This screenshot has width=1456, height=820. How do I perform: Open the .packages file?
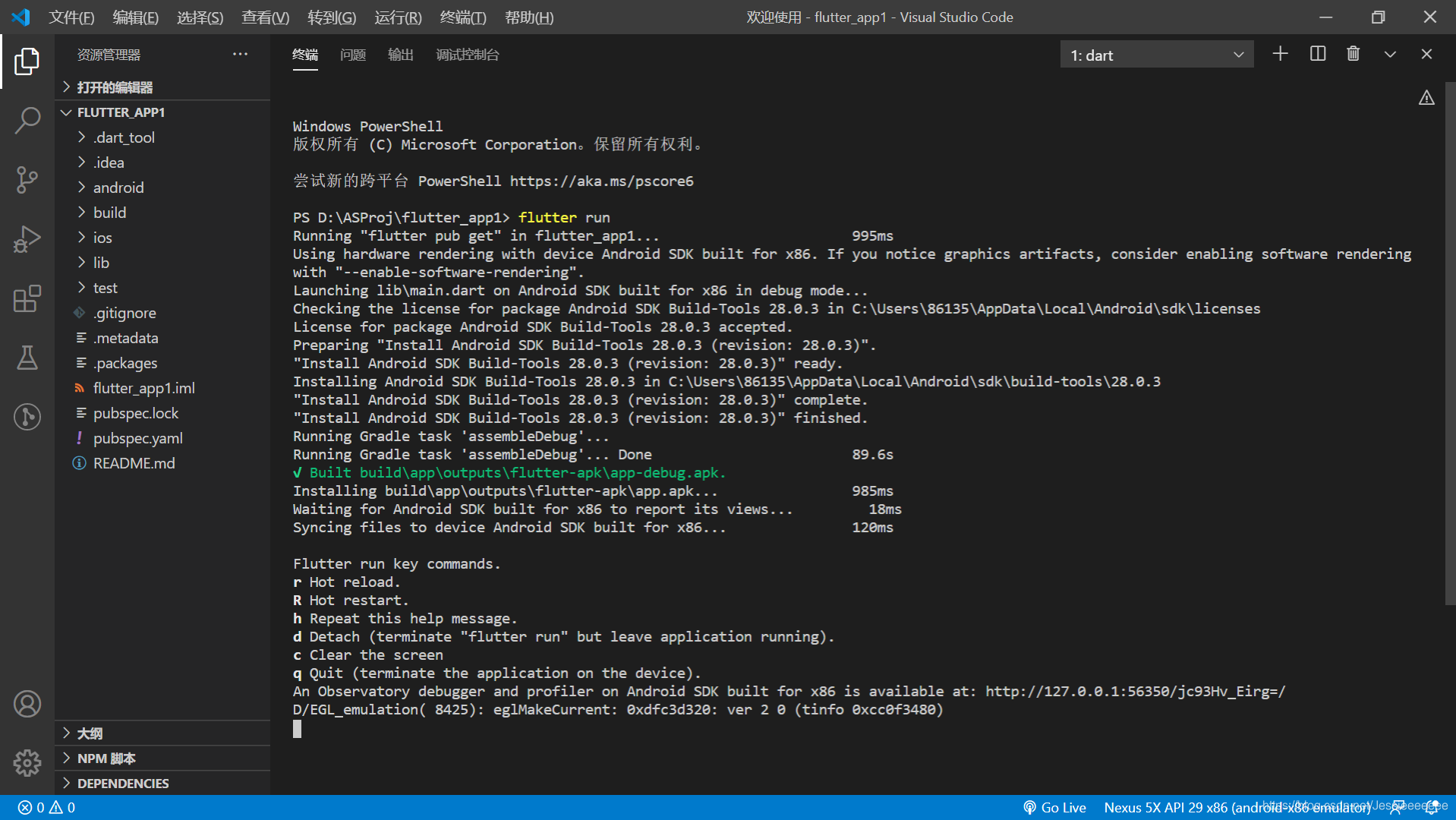pos(162,363)
